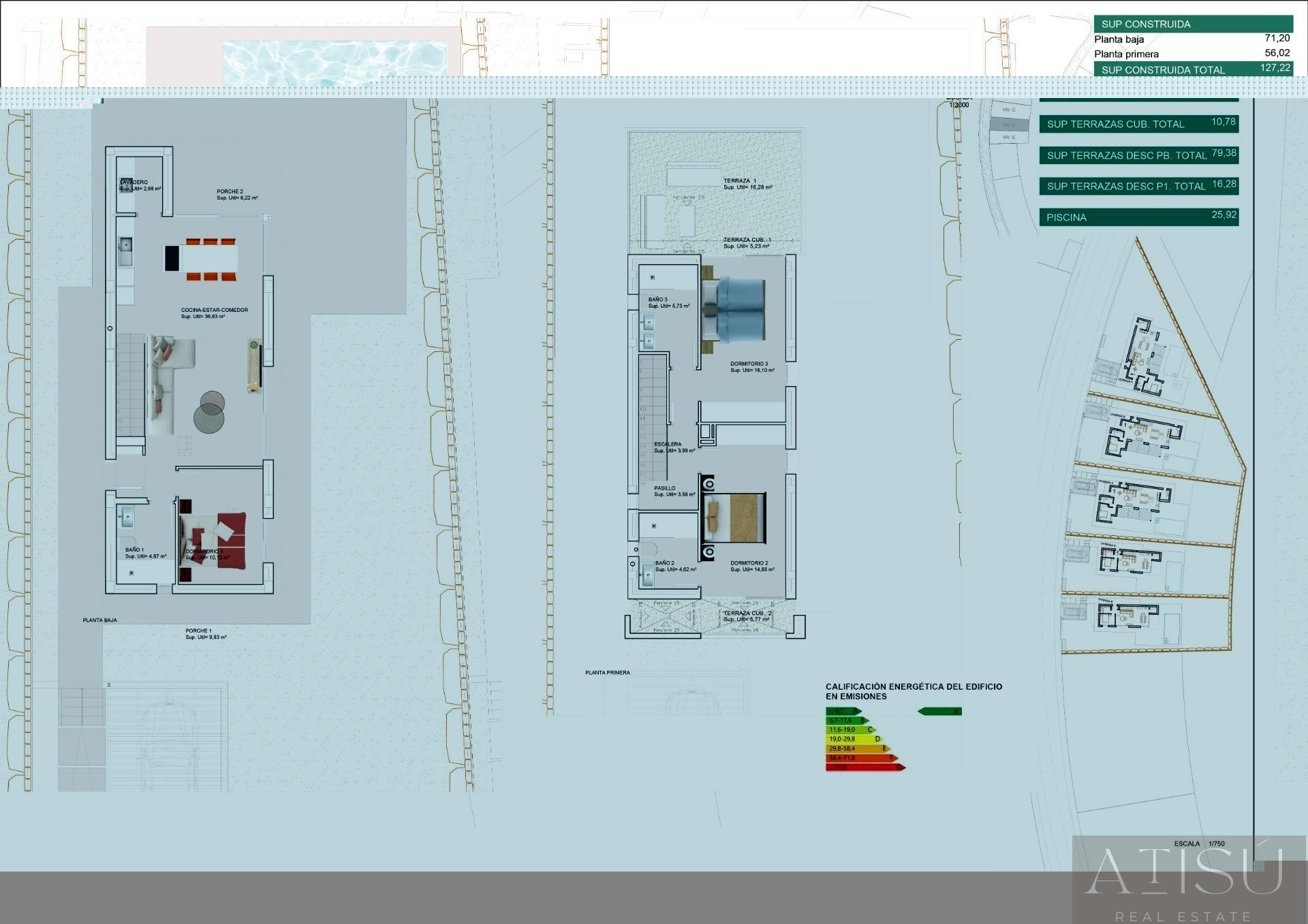Click the ATISÚ Real Estate logo

[1184, 878]
